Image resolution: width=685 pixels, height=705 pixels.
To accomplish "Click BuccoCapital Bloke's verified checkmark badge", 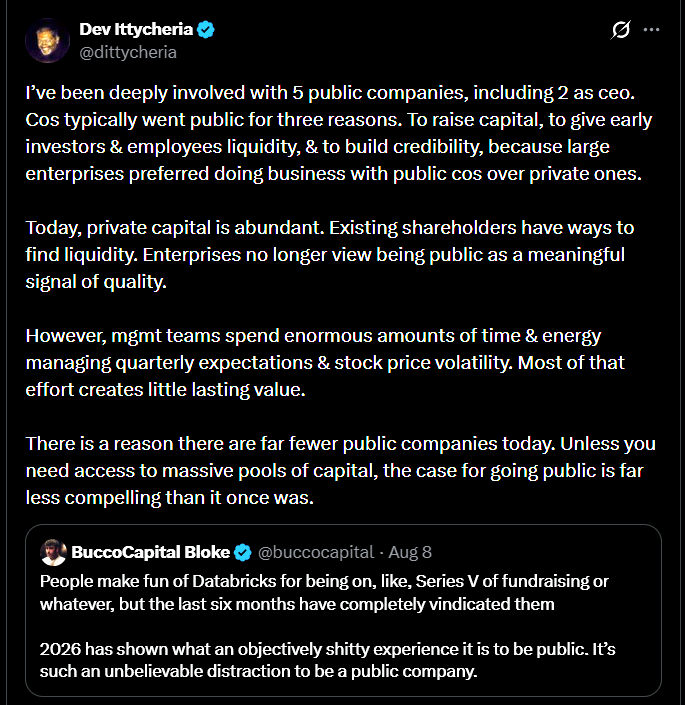I will click(243, 552).
